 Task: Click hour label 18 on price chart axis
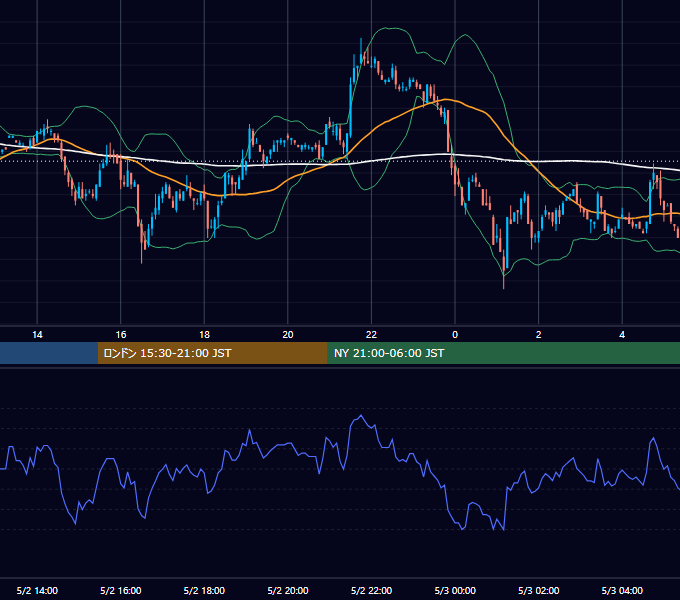click(204, 335)
